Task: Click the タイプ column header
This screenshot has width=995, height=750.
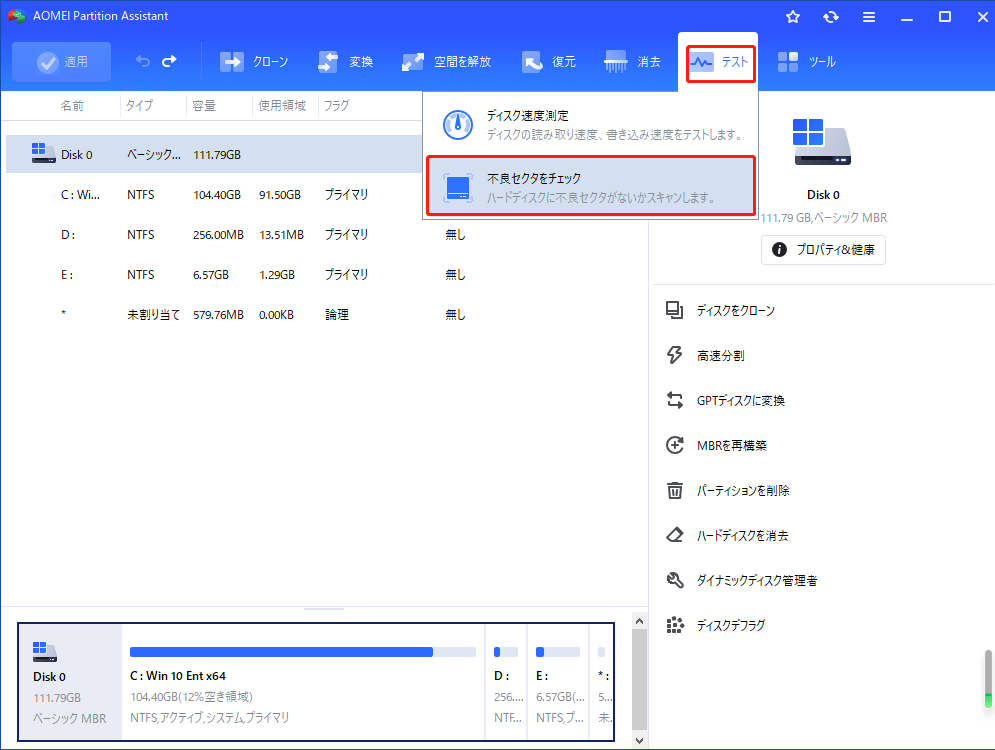Action: pos(139,105)
